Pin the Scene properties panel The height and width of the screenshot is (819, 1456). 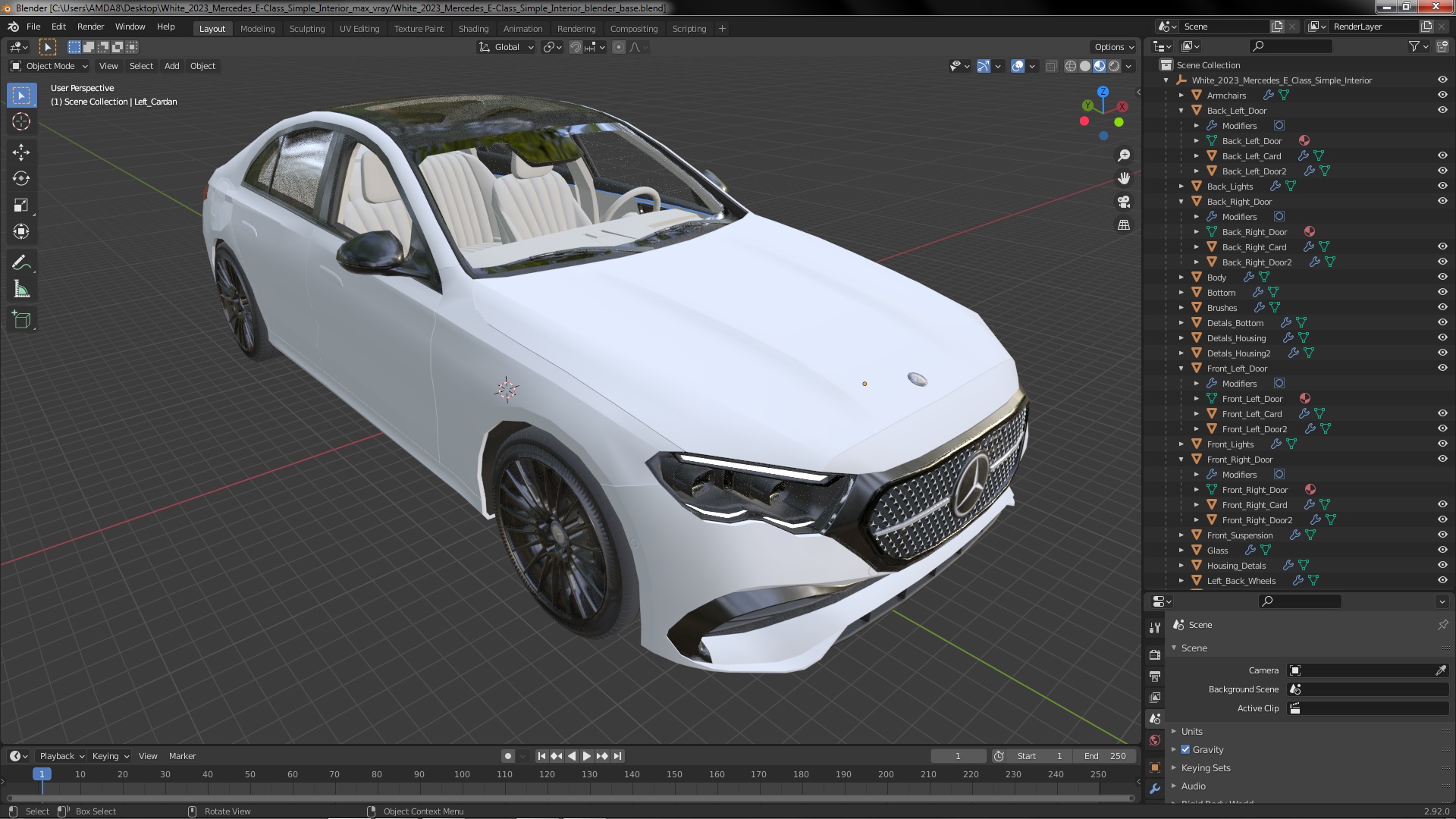(x=1442, y=625)
